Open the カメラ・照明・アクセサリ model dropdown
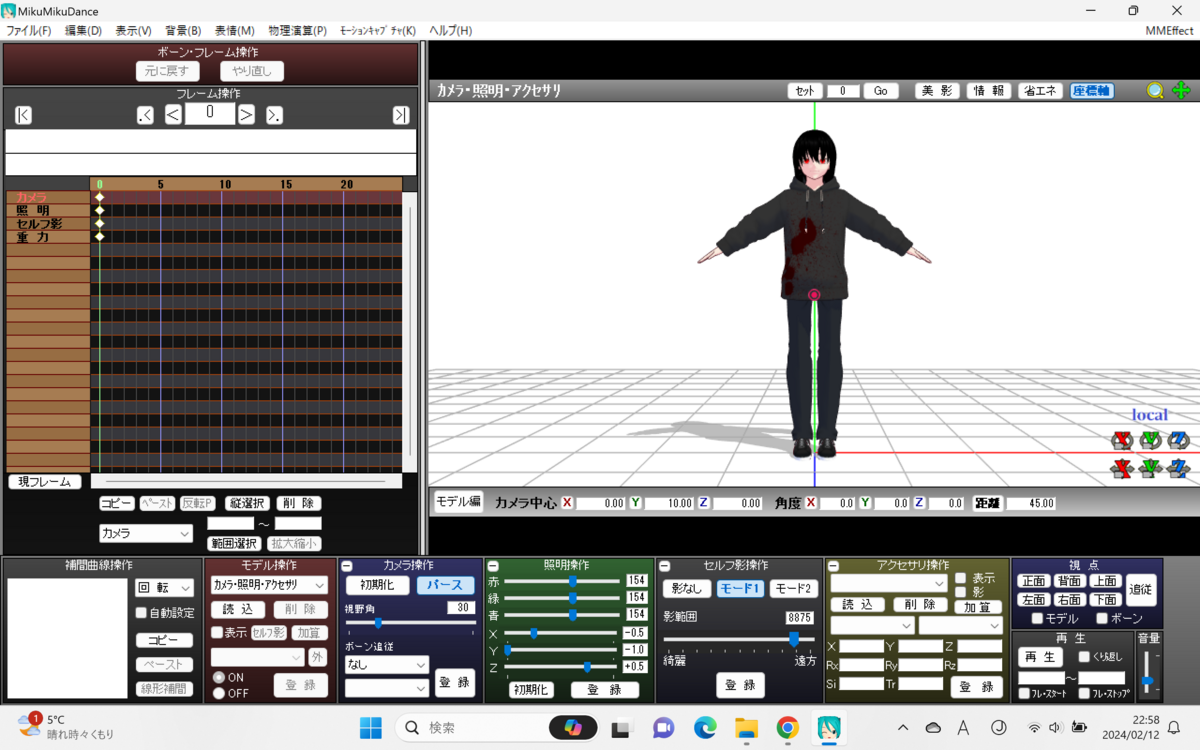Viewport: 1200px width, 750px height. click(269, 585)
